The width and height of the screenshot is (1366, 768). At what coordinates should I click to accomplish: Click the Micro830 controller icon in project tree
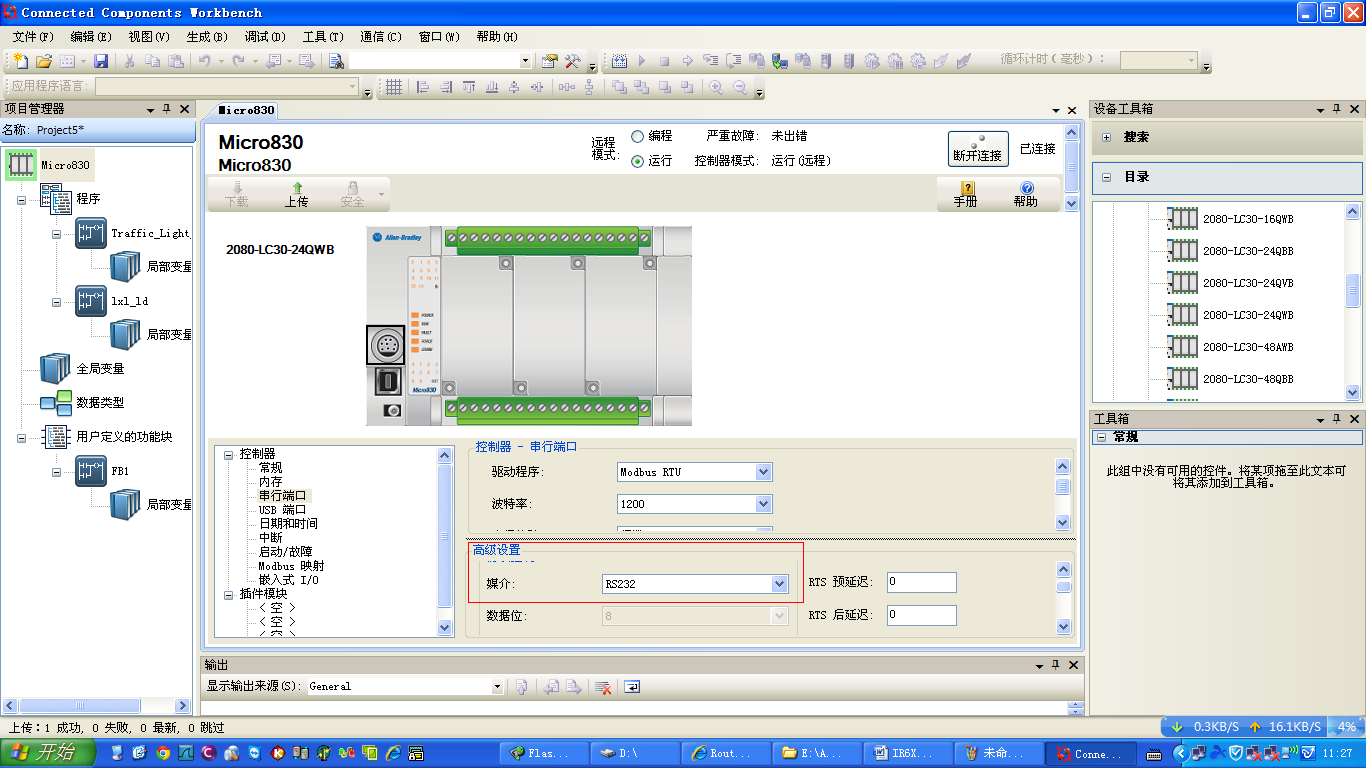(x=22, y=165)
